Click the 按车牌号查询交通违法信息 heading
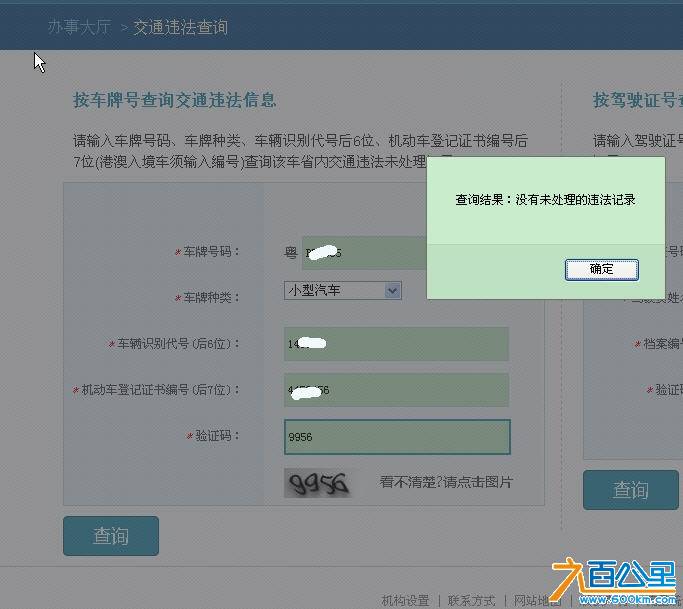Image resolution: width=683 pixels, height=609 pixels. tap(175, 100)
